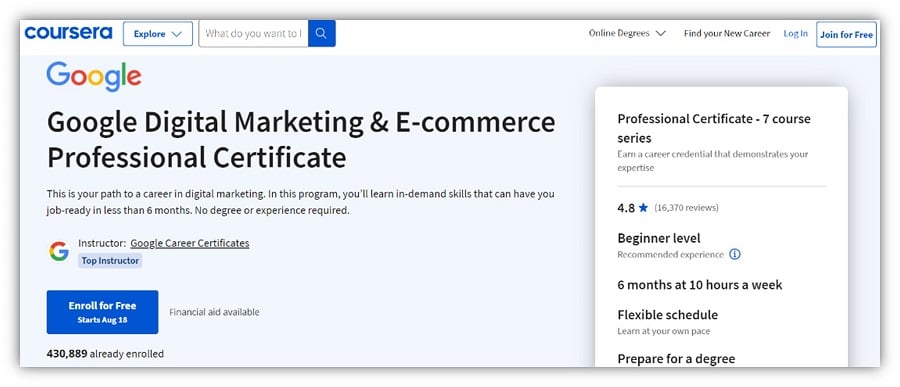
Task: Click the Log In link
Action: [796, 33]
